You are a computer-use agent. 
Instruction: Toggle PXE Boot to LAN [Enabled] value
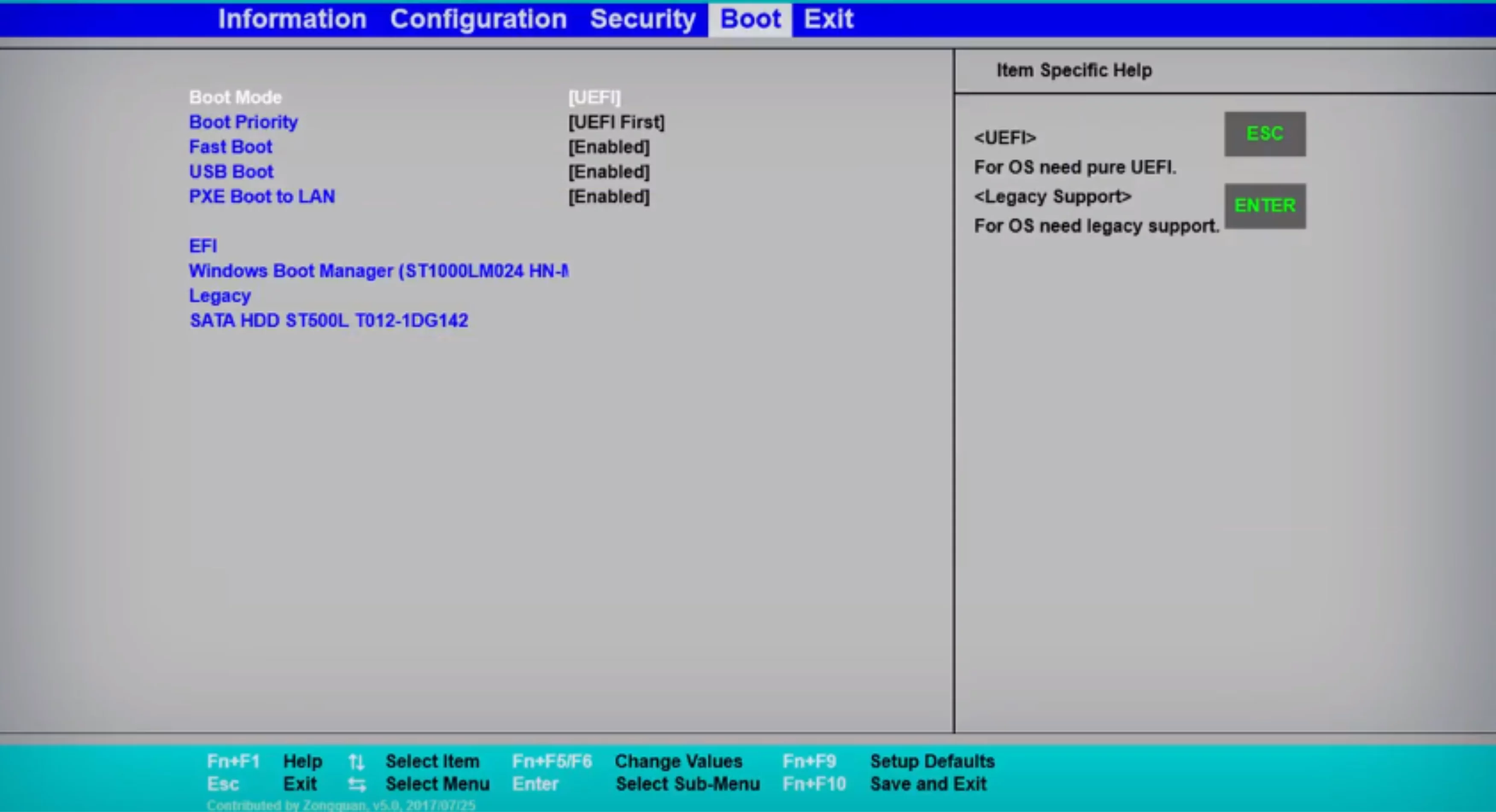[609, 197]
